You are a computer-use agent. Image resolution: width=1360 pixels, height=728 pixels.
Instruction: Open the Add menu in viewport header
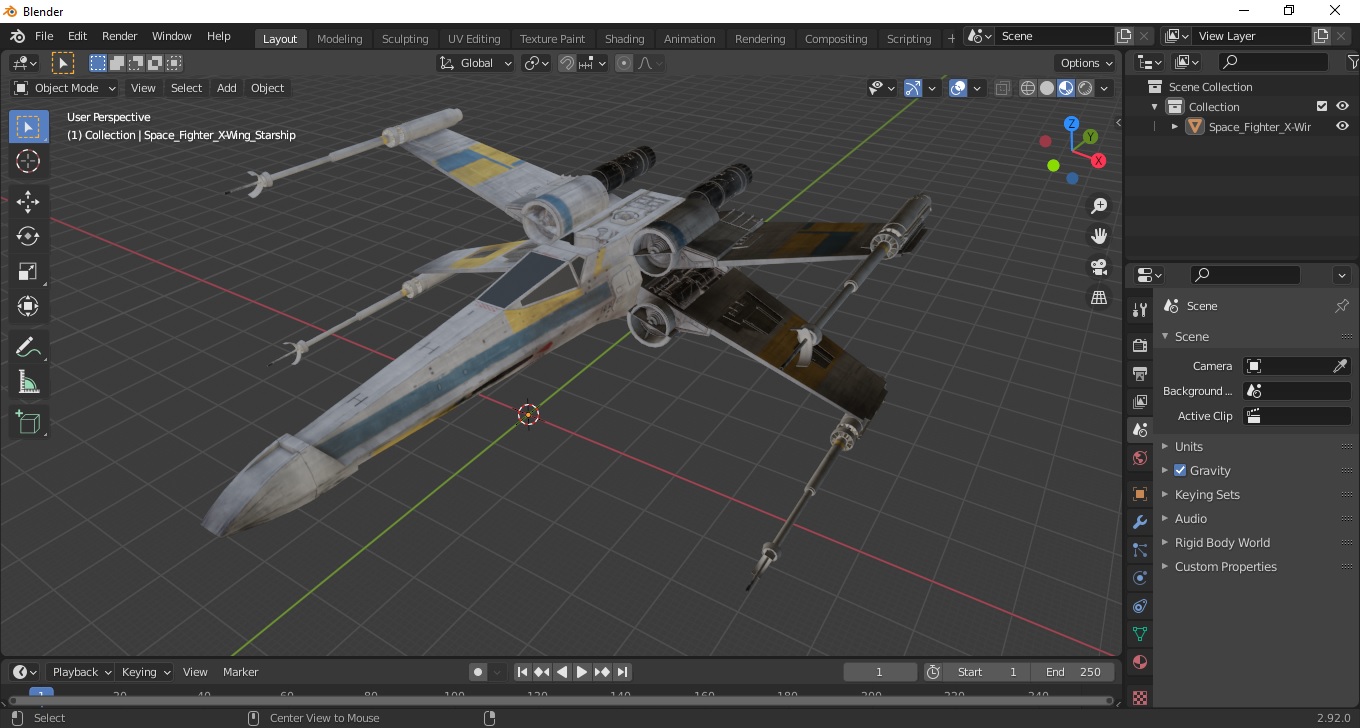point(227,88)
